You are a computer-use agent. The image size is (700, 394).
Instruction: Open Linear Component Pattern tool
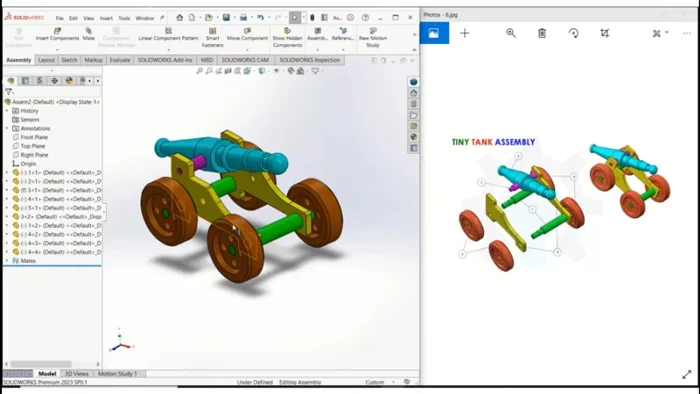click(x=168, y=34)
